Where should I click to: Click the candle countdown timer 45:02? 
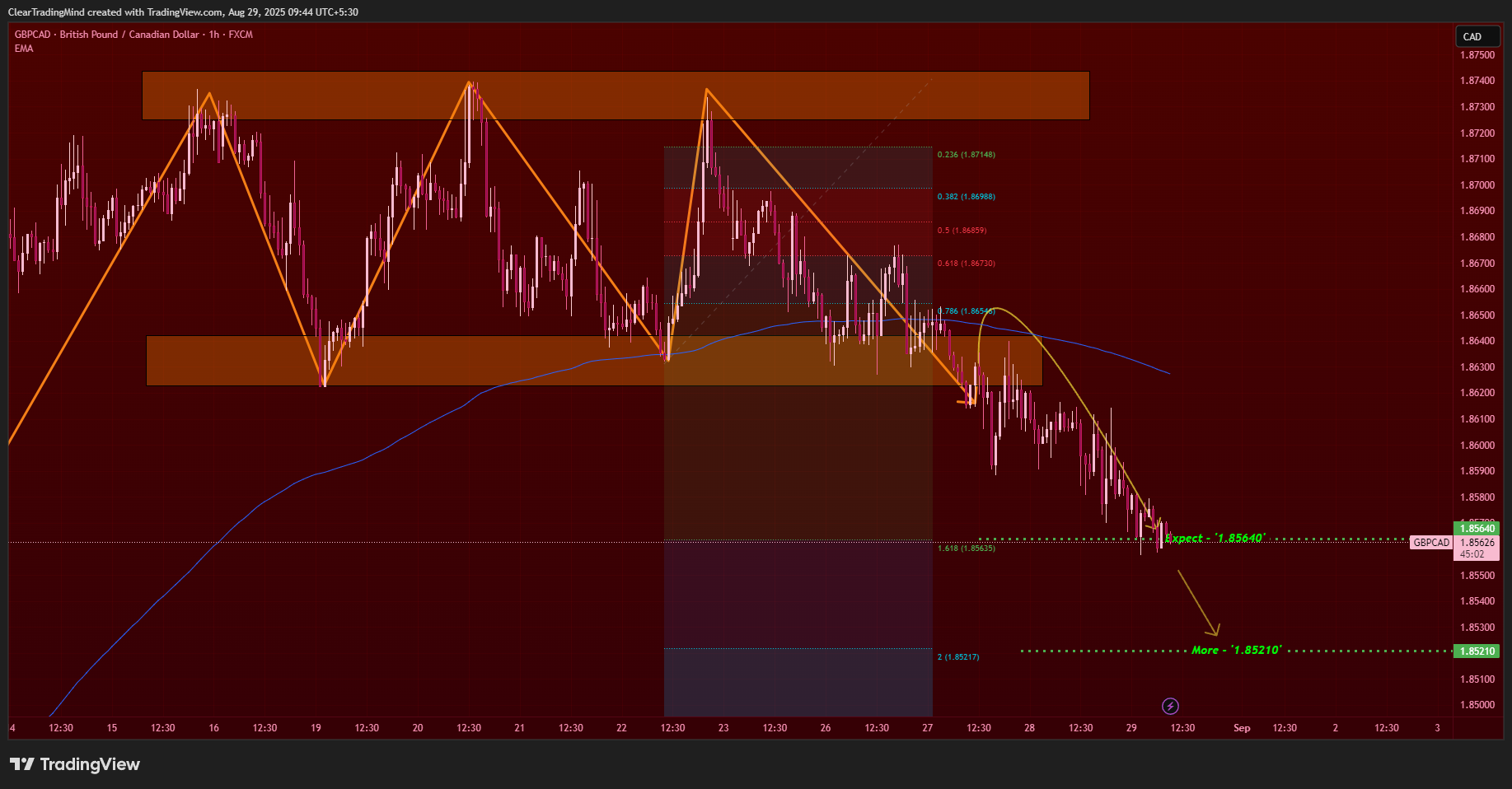(1472, 554)
